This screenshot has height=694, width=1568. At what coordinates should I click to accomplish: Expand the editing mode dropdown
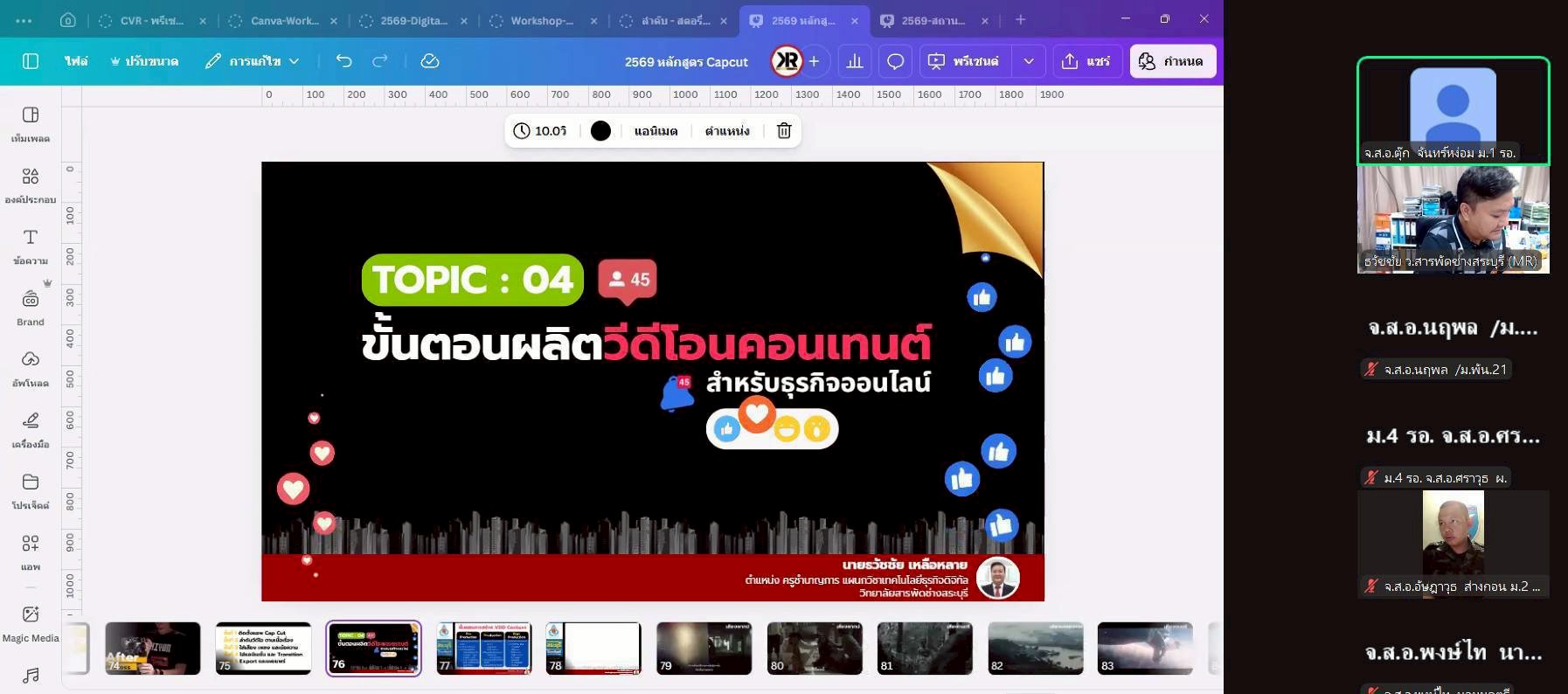(253, 61)
